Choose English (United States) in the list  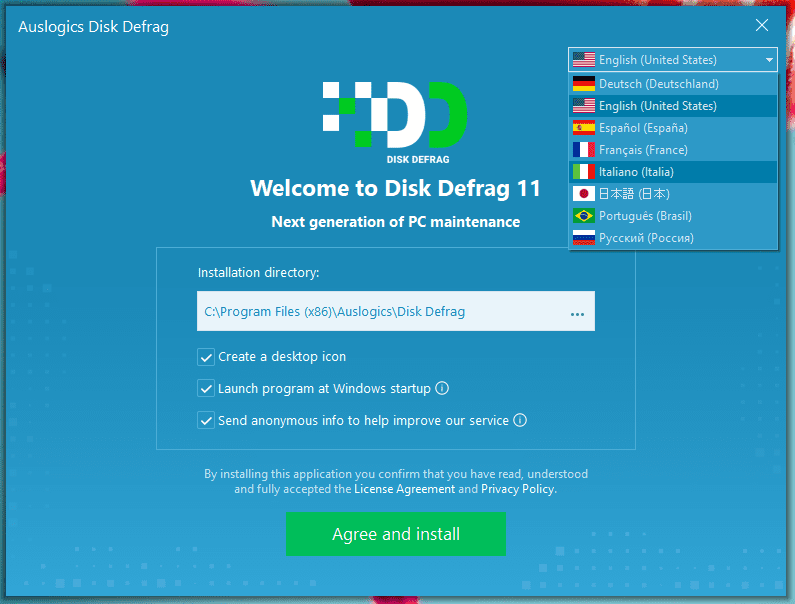pyautogui.click(x=673, y=106)
